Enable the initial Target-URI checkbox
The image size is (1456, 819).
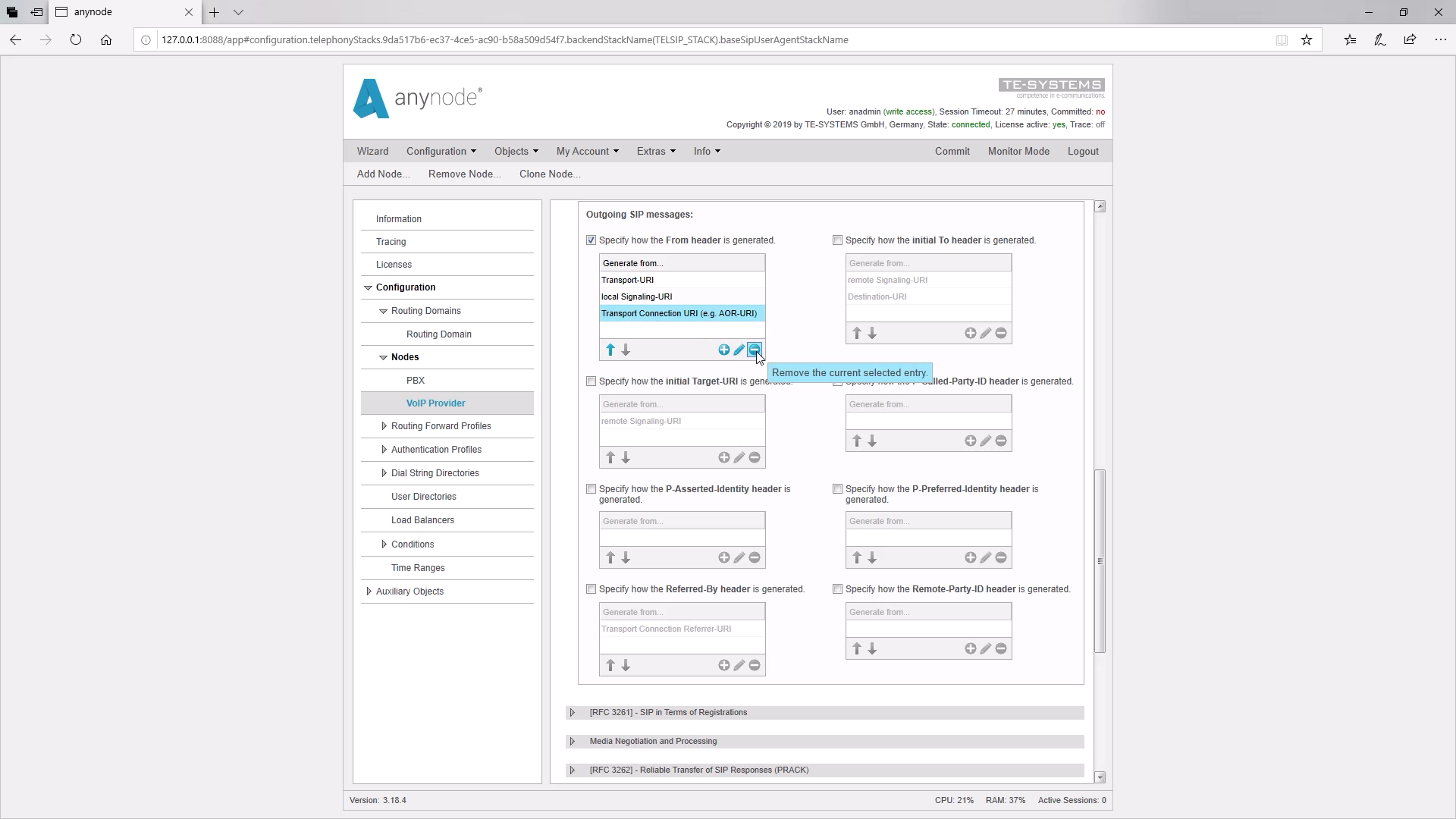click(591, 381)
